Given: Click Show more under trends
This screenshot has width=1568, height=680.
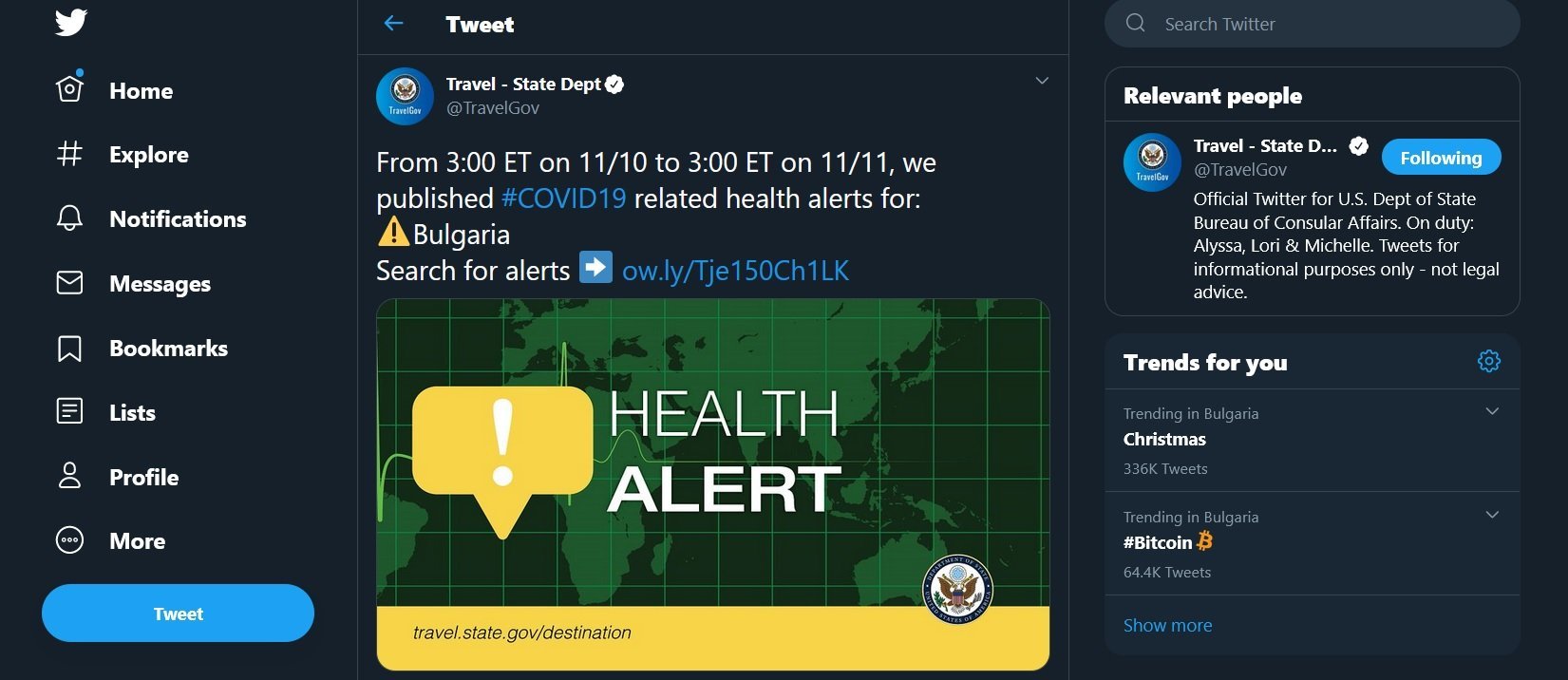Looking at the screenshot, I should [1167, 625].
